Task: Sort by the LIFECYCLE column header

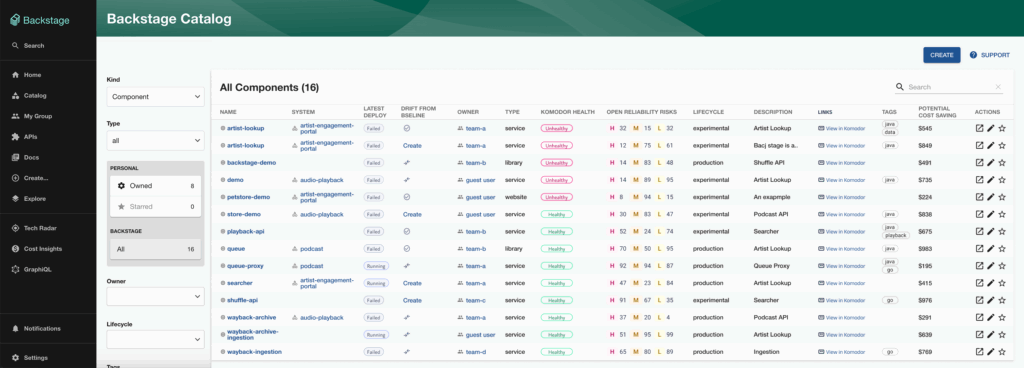Action: [x=709, y=112]
